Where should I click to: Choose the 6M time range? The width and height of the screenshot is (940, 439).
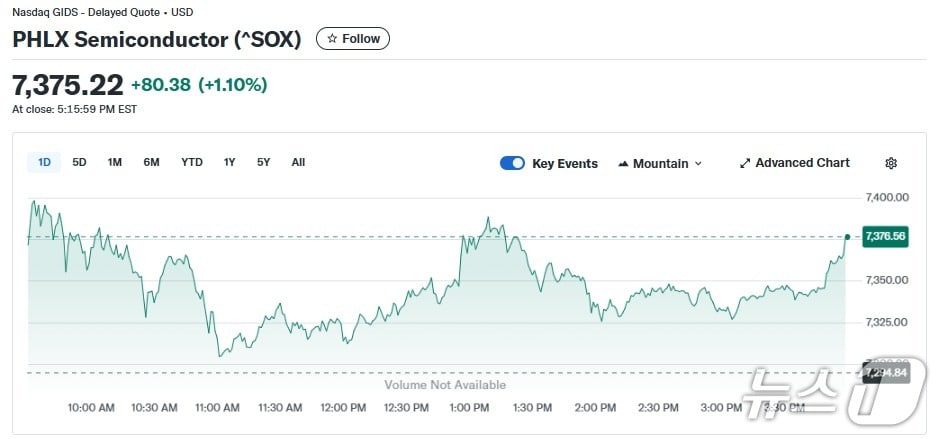pos(151,162)
